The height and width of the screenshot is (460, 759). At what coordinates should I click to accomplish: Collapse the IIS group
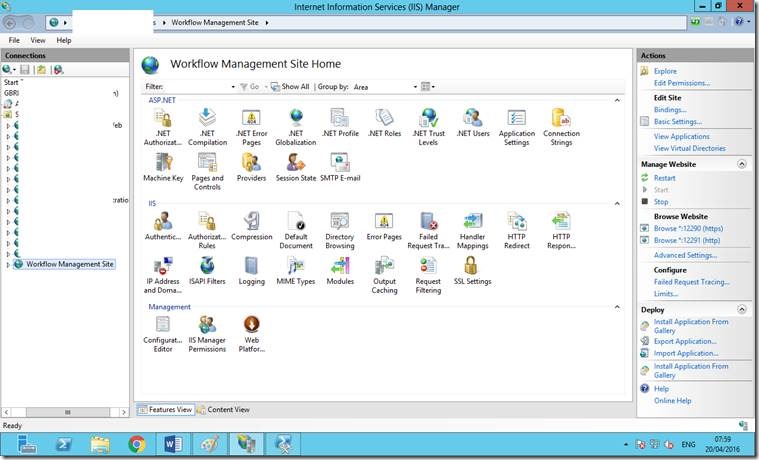pos(617,203)
